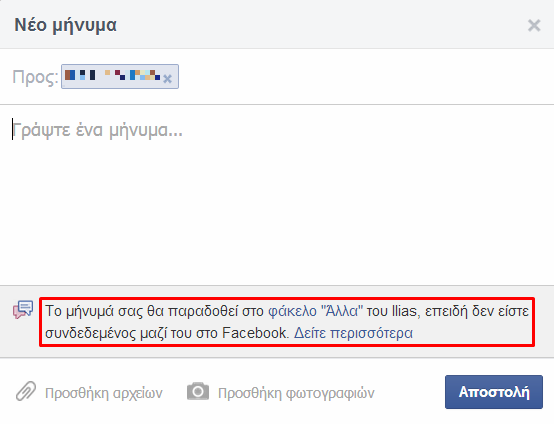The width and height of the screenshot is (554, 424).
Task: Click Προσθήκη αρχείων label
Action: click(x=104, y=393)
